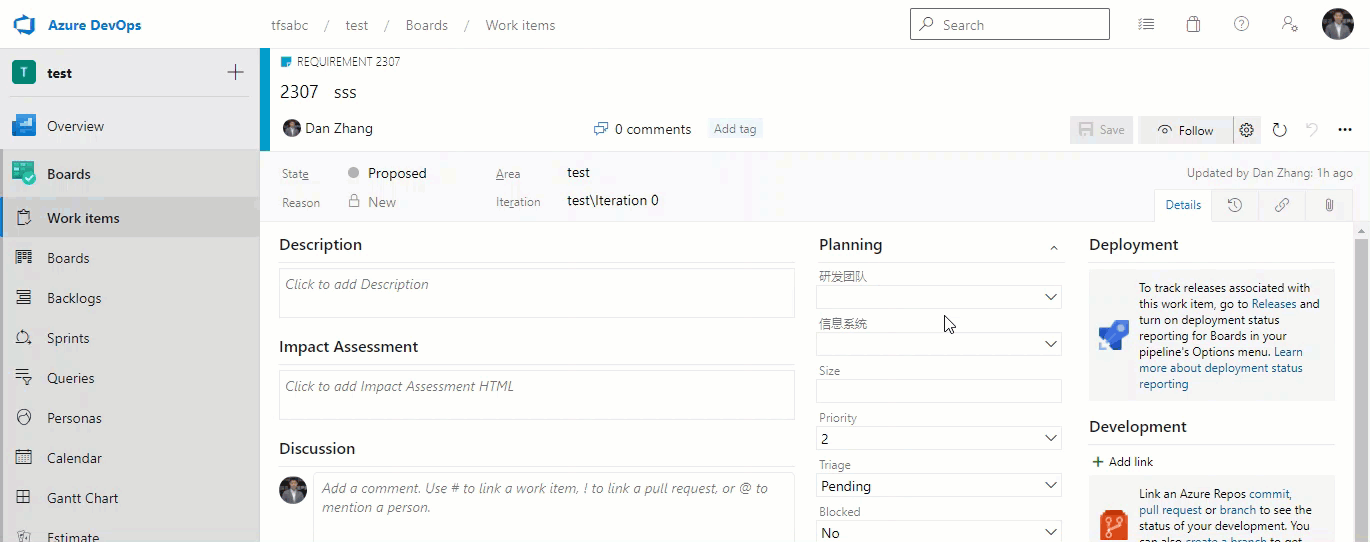Open the pull request link
This screenshot has width=1370, height=542.
tap(1170, 510)
